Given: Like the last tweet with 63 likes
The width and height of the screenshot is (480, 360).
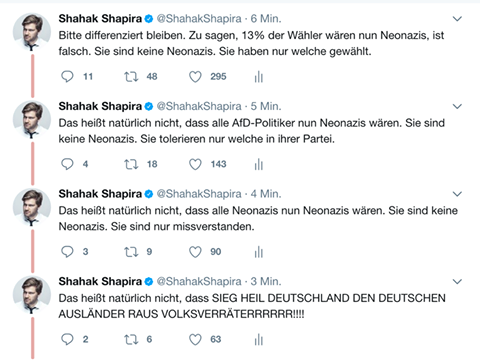Looking at the screenshot, I should tap(195, 340).
